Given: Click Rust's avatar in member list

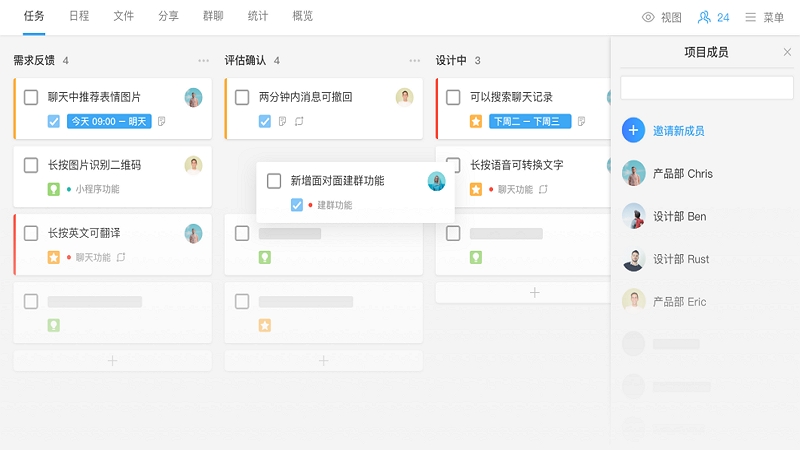Looking at the screenshot, I should pos(633,259).
